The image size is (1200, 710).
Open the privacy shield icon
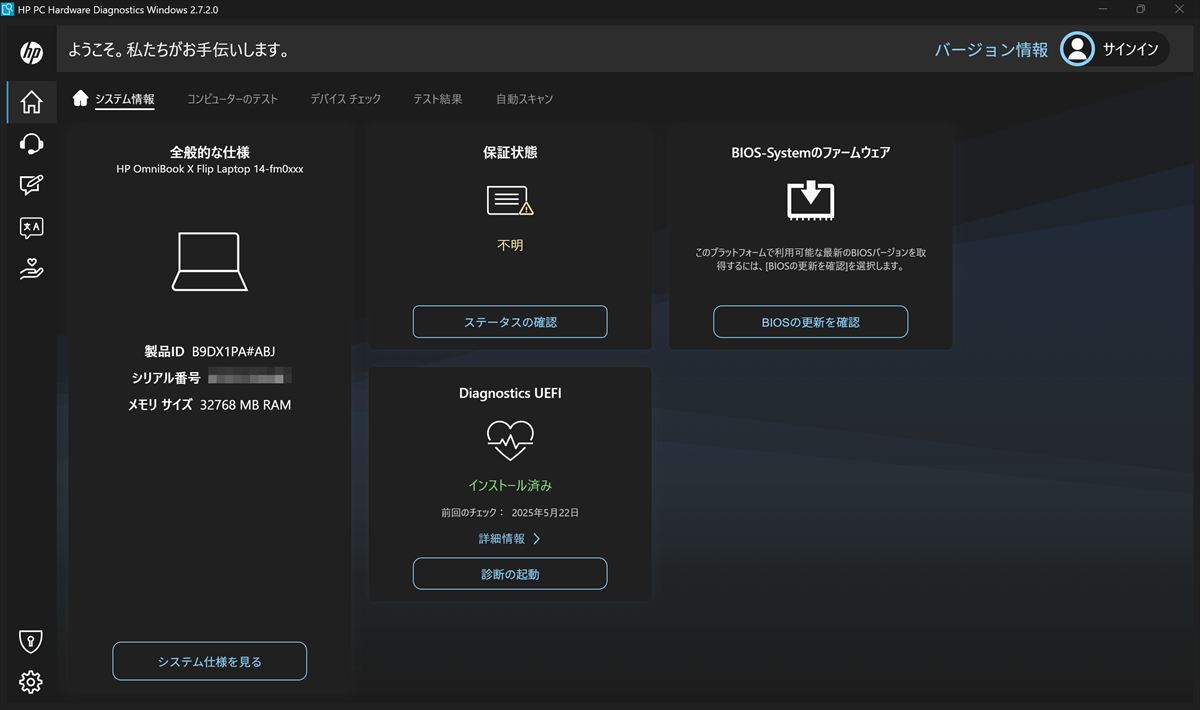click(x=31, y=641)
